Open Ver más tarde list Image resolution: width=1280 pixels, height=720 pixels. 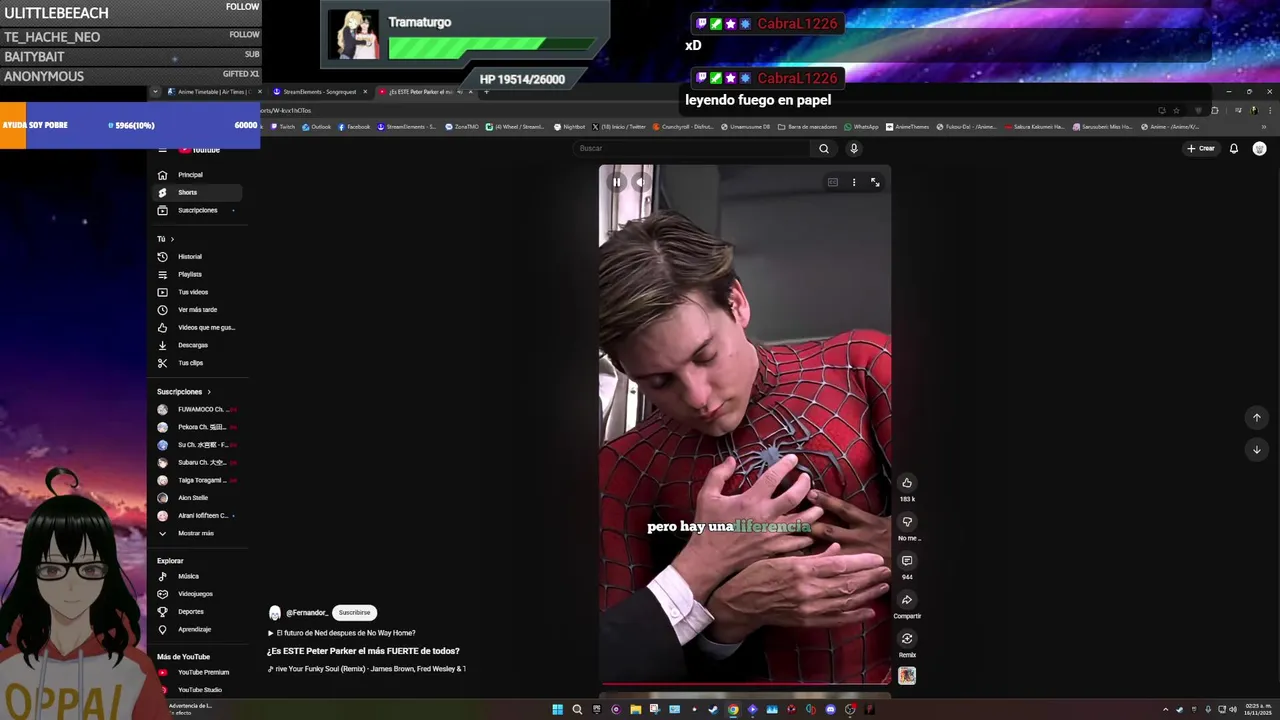tap(197, 310)
